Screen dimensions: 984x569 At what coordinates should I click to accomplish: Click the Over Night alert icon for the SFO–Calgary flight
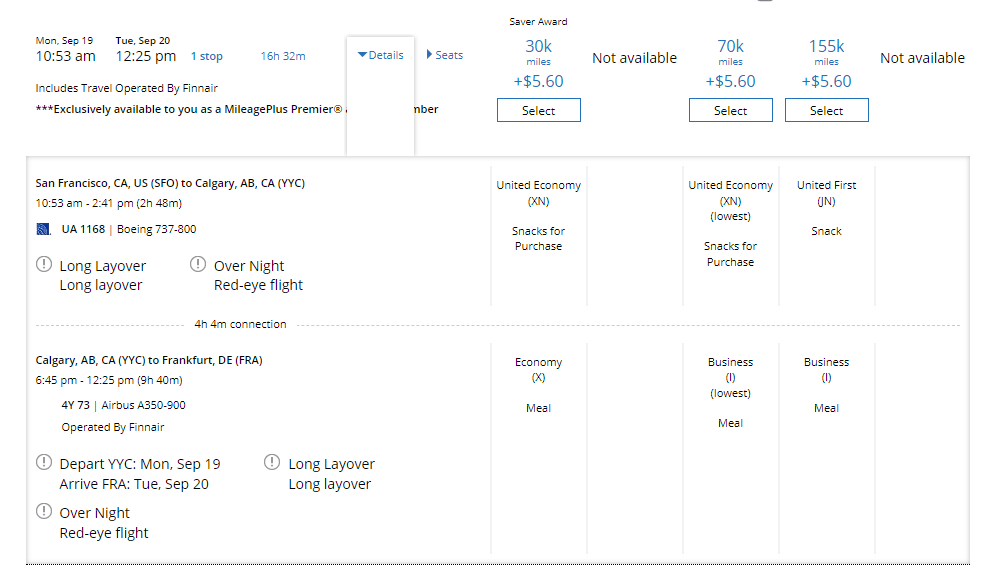tap(198, 265)
